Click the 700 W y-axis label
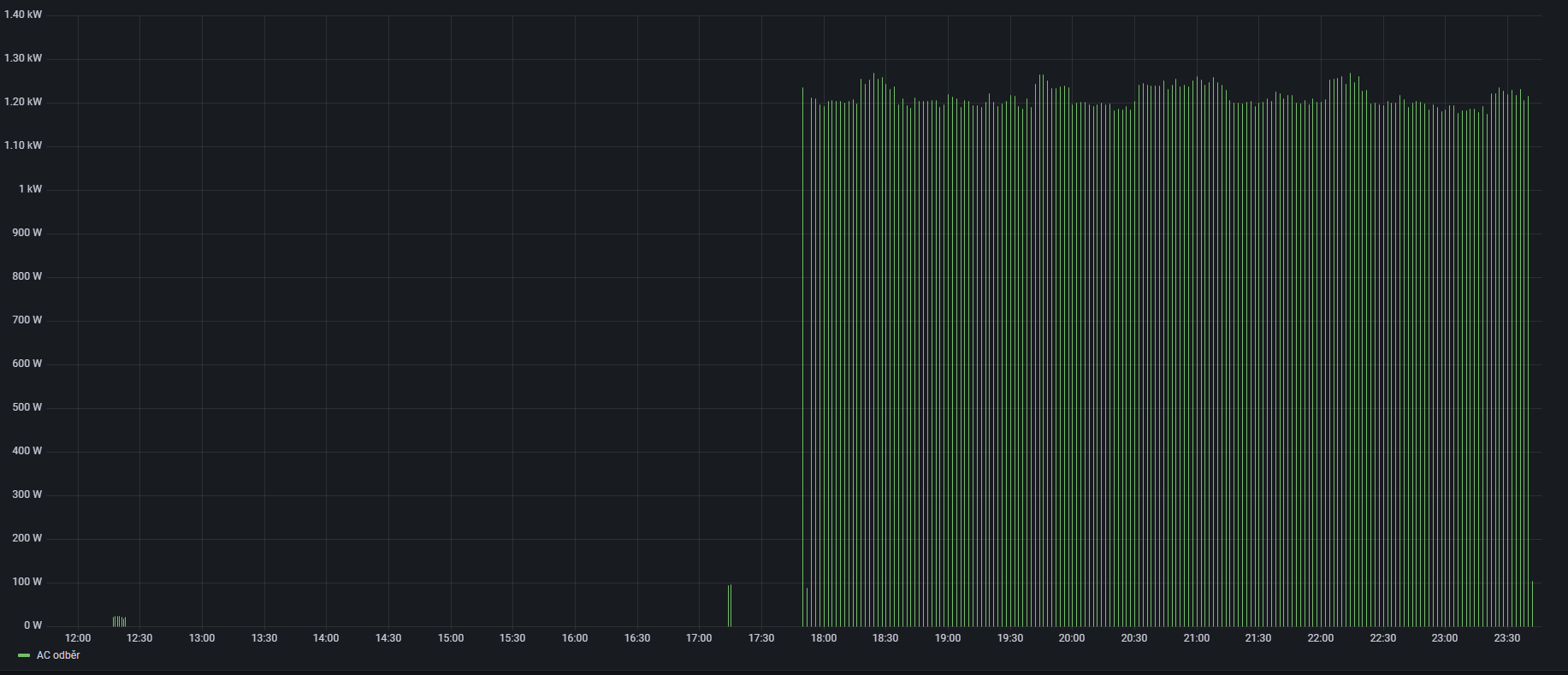This screenshot has width=1568, height=675. 27,321
